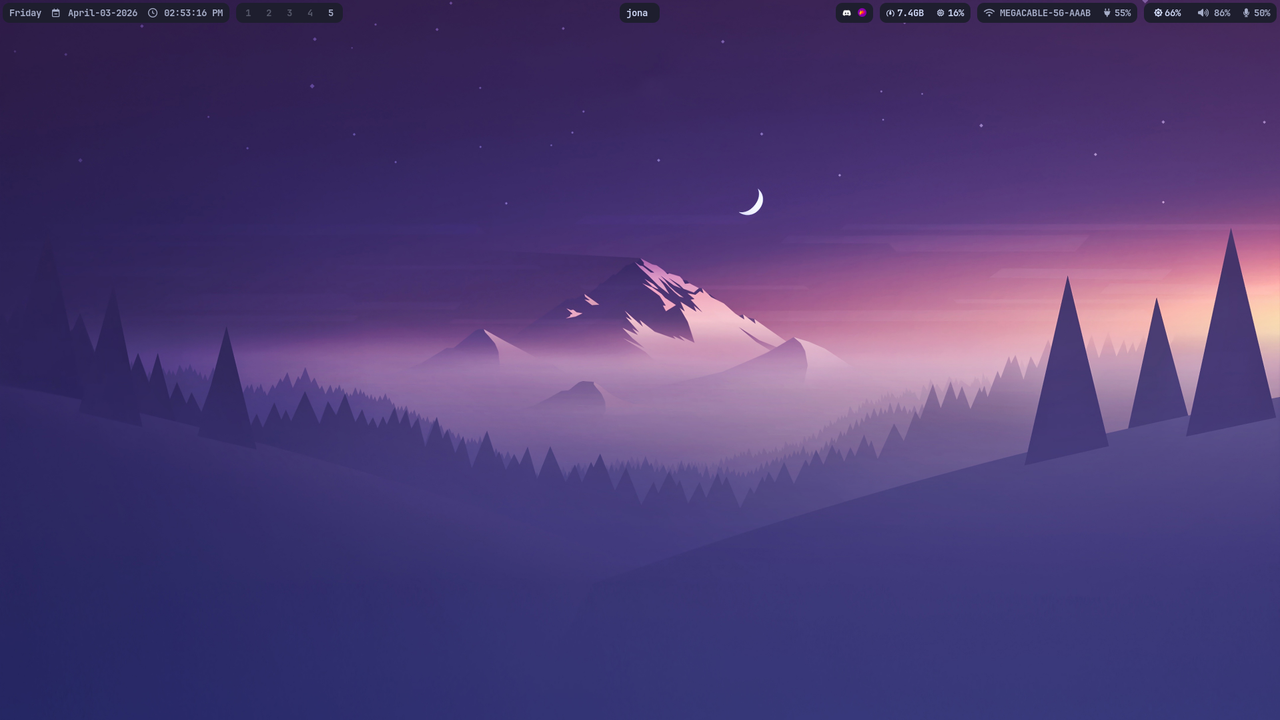Click the calendar icon next to Friday
This screenshot has height=720, width=1280.
point(56,13)
